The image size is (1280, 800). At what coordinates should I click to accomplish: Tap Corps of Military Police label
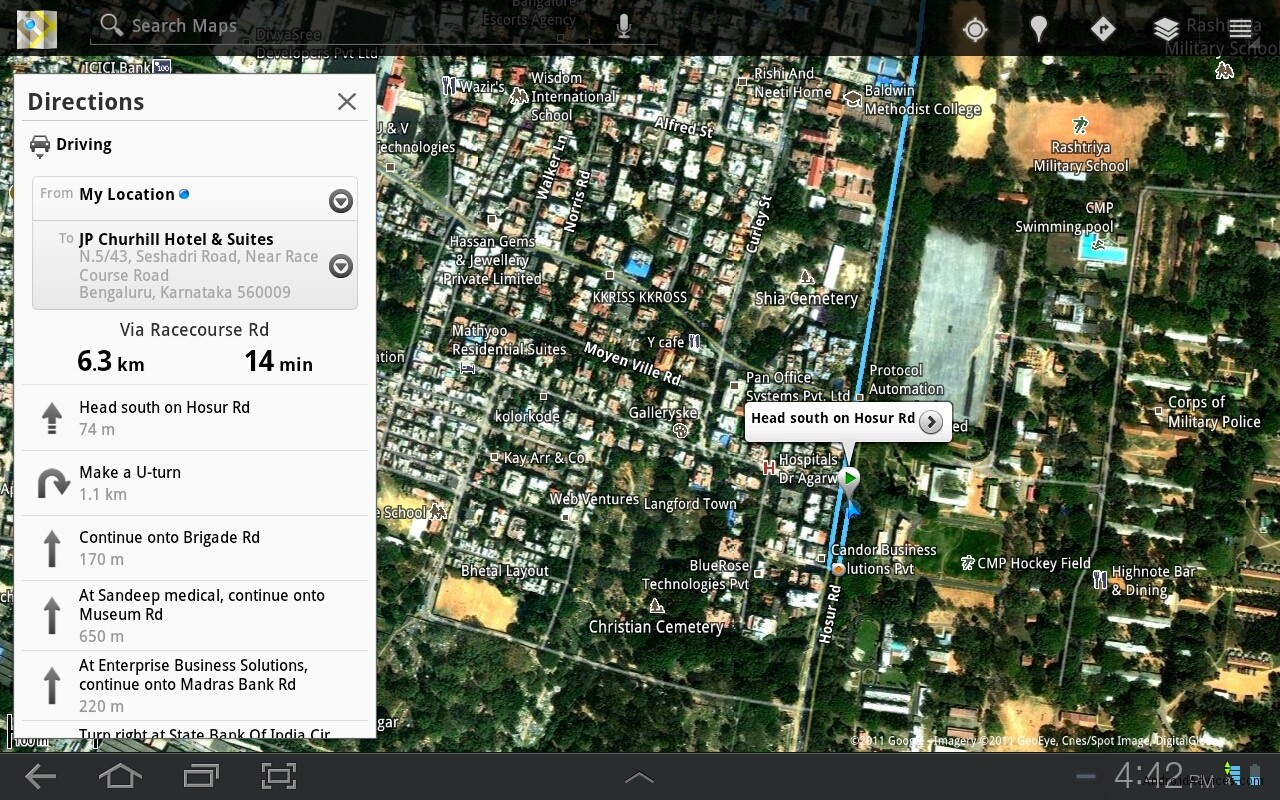tap(1214, 412)
